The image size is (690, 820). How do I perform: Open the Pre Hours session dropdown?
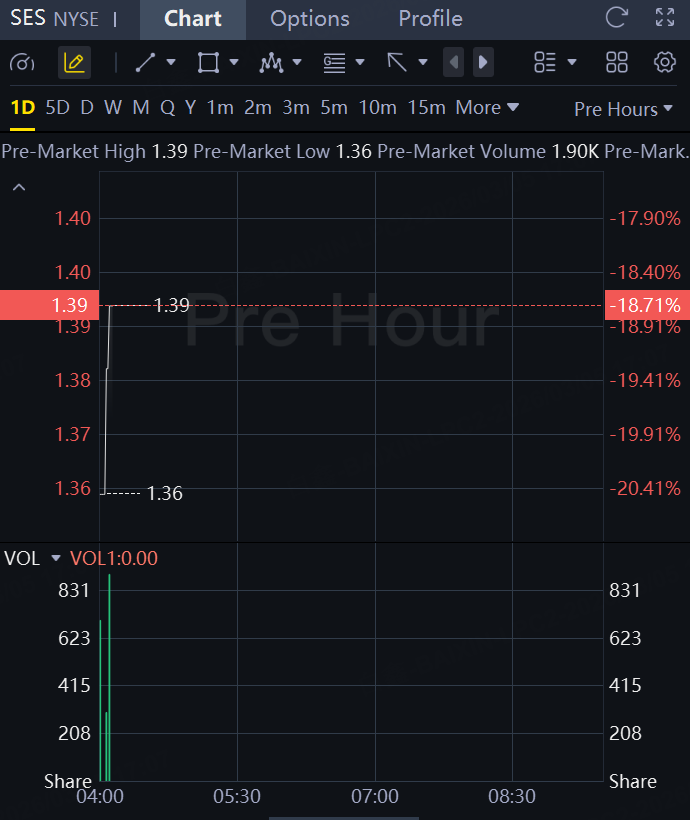[623, 109]
